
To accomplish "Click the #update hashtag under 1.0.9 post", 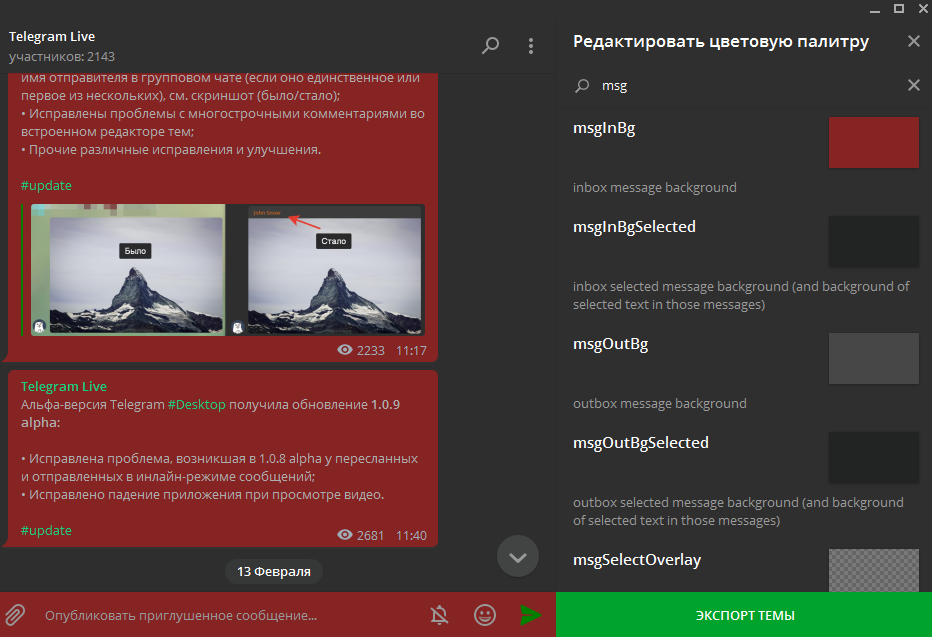I will (x=46, y=530).
